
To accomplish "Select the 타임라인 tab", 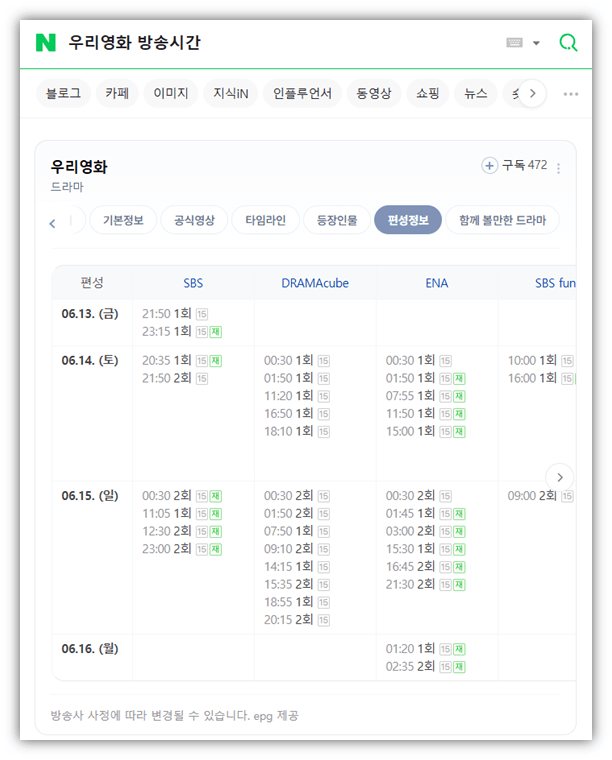I will click(266, 221).
